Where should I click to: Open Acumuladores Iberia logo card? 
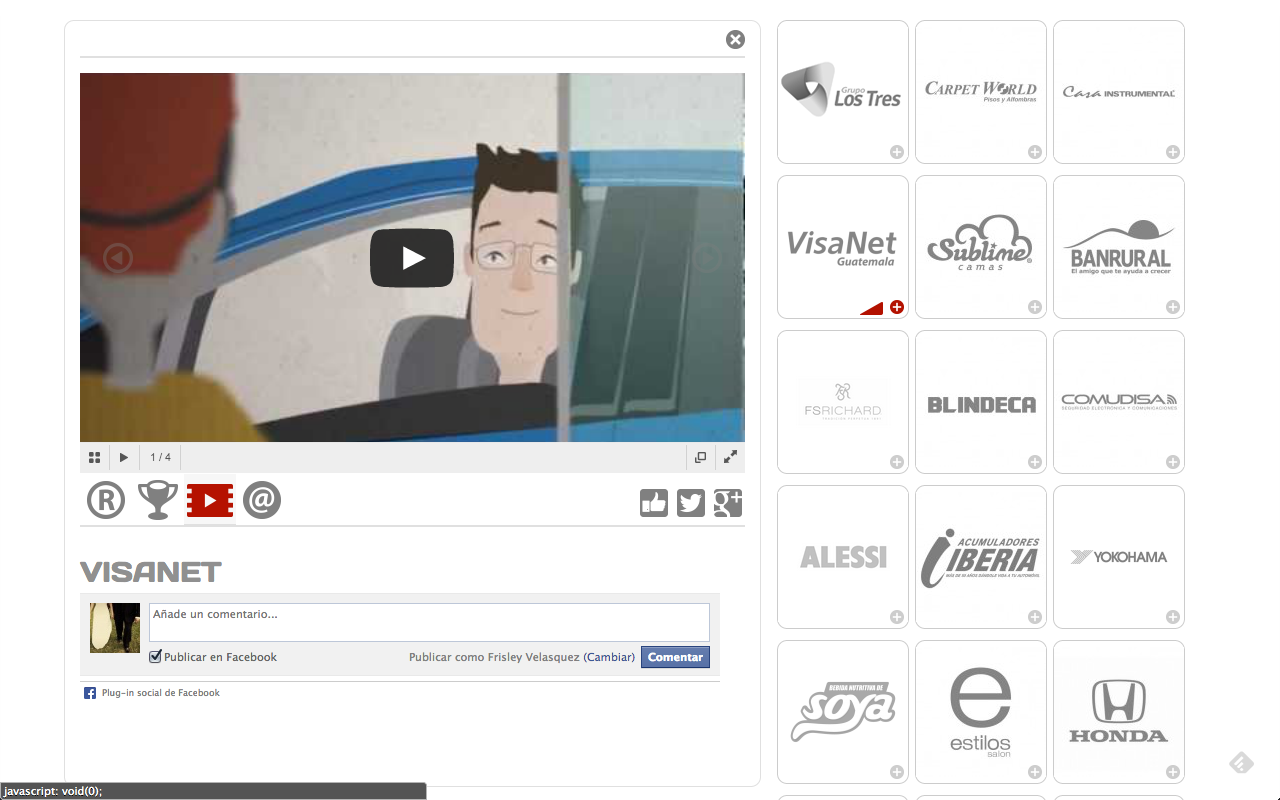[x=981, y=557]
